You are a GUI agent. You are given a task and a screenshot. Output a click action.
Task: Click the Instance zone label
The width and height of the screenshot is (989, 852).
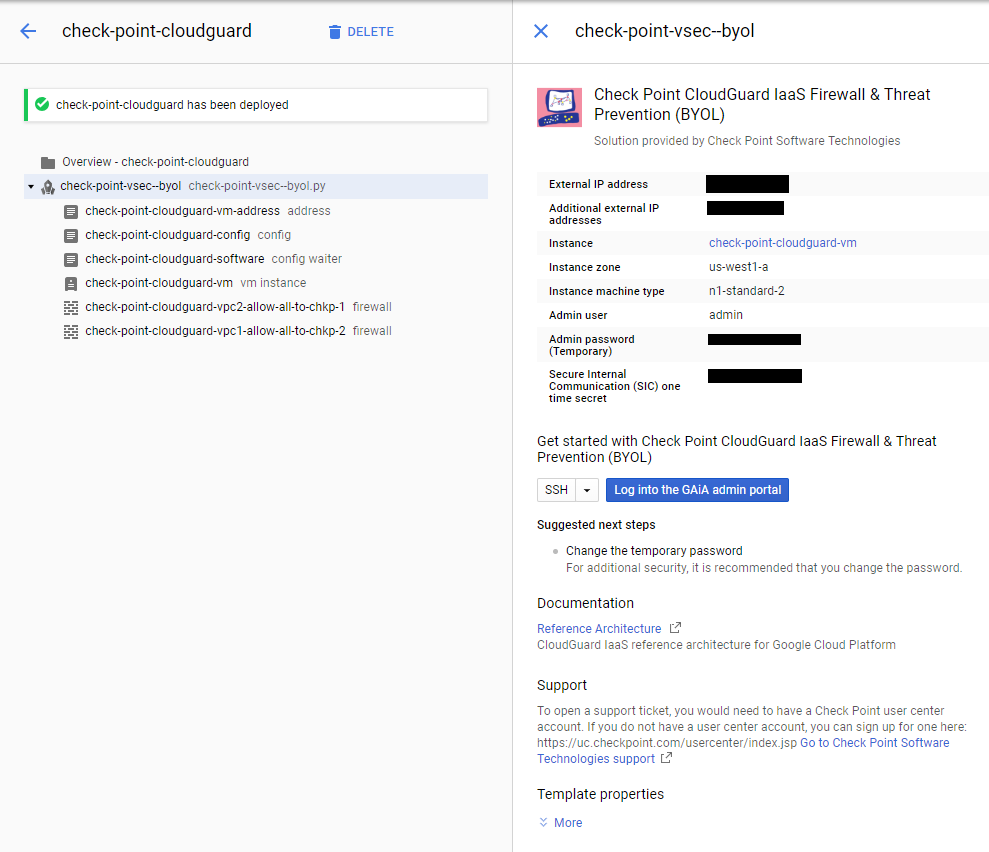pyautogui.click(x=584, y=267)
